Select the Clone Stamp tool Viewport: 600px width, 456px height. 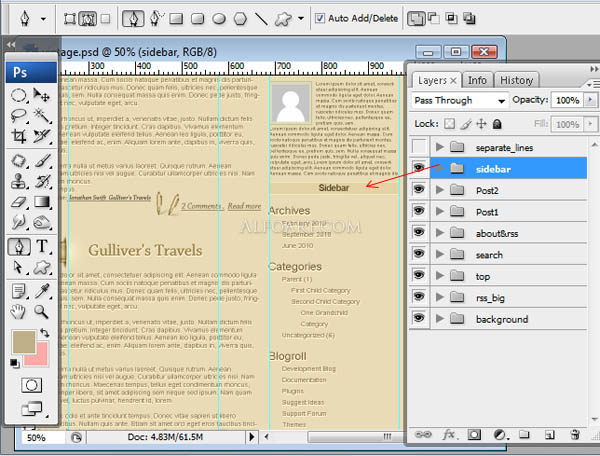(19, 181)
